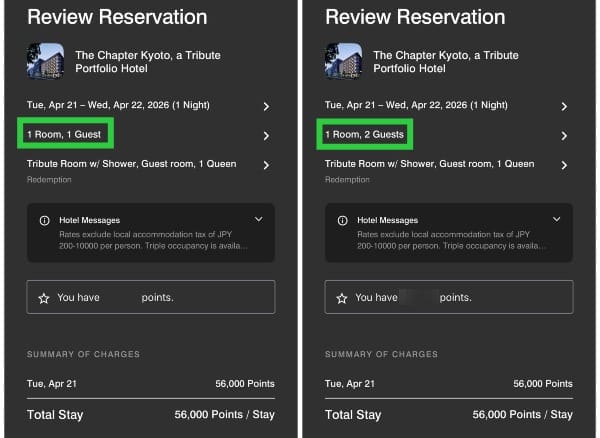The width and height of the screenshot is (600, 438).
Task: Open chevron beside 1 Room, 1 Guest
Action: point(266,136)
